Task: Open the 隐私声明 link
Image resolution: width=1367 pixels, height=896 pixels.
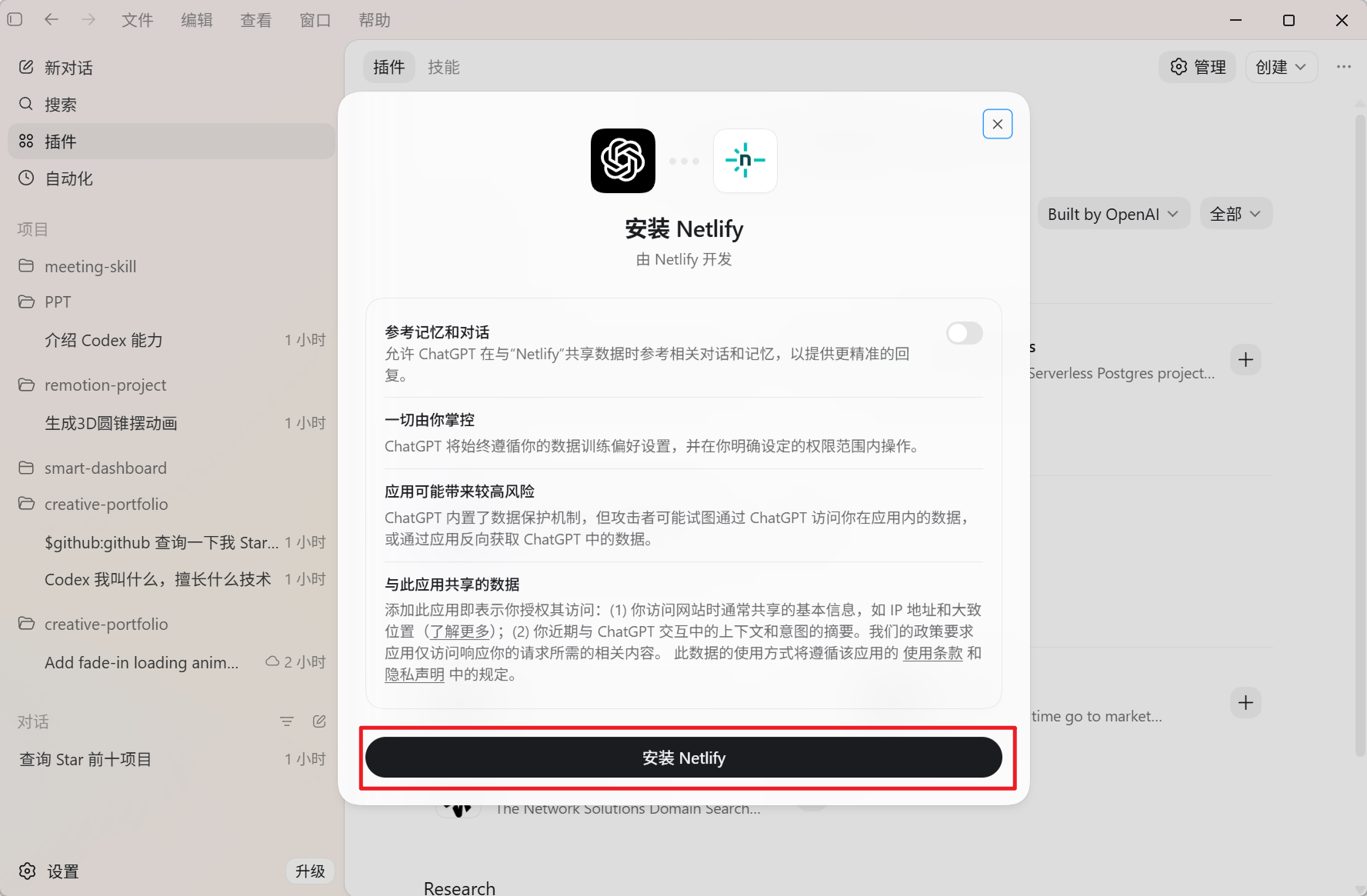Action: pyautogui.click(x=415, y=674)
